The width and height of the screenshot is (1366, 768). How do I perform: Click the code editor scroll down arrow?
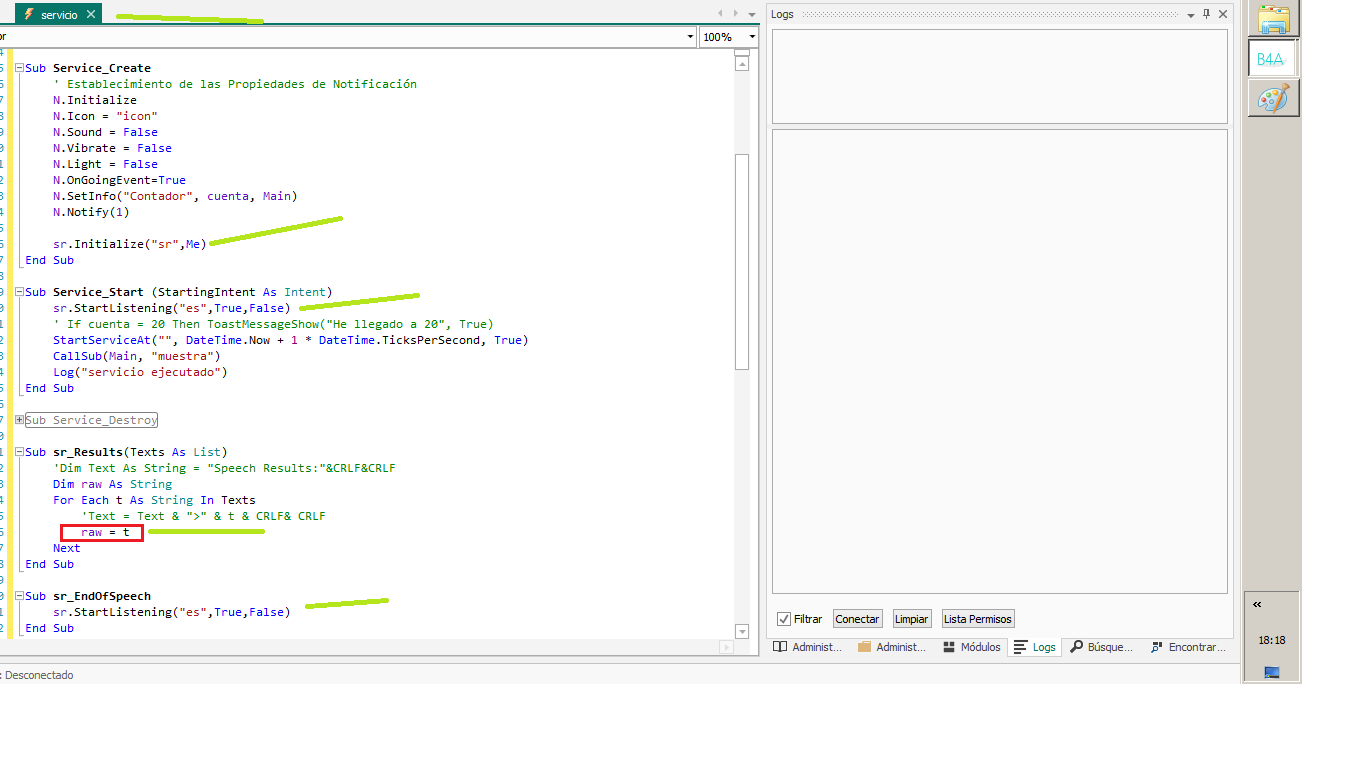(x=742, y=631)
